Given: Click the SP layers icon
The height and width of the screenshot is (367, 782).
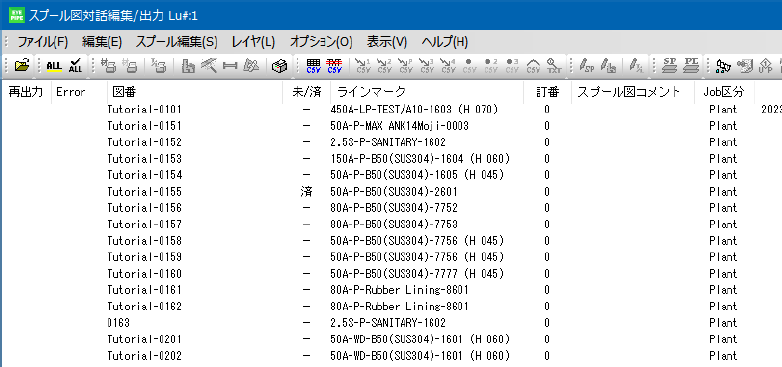Looking at the screenshot, I should [x=670, y=66].
